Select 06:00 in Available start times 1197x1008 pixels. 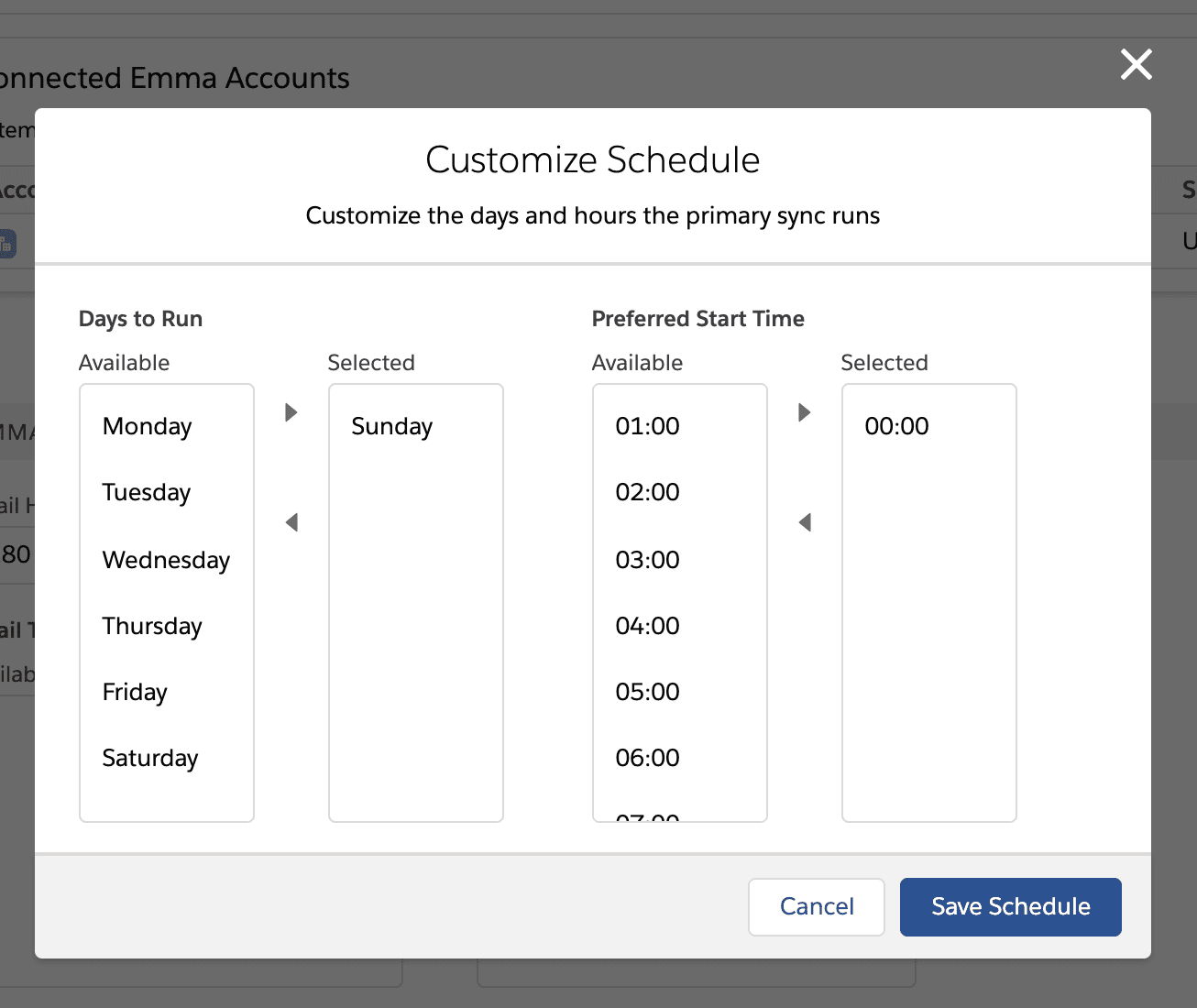(680, 758)
